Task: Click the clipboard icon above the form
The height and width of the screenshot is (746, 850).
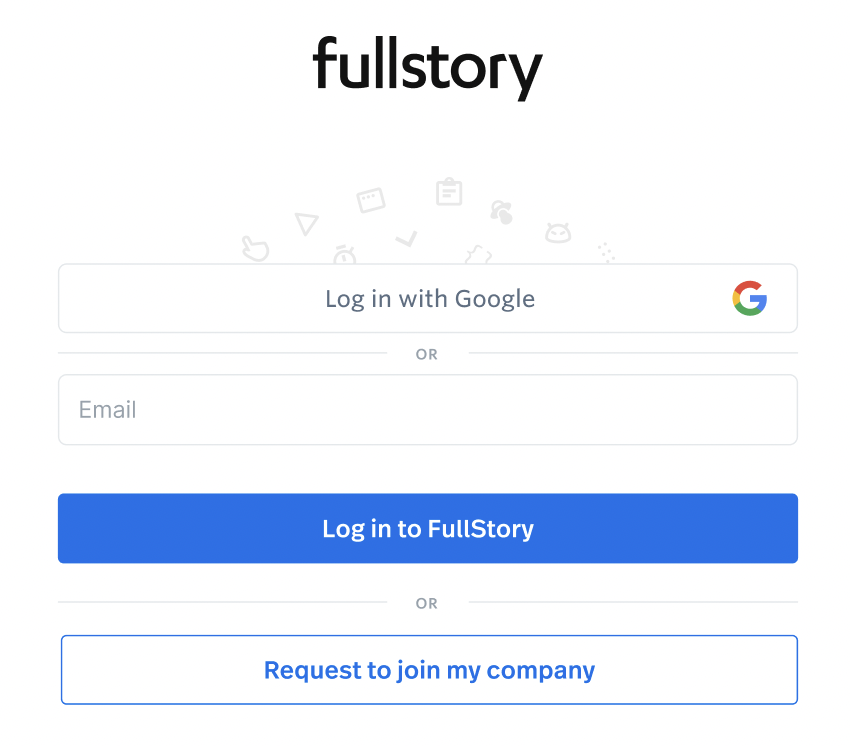Action: [x=449, y=191]
